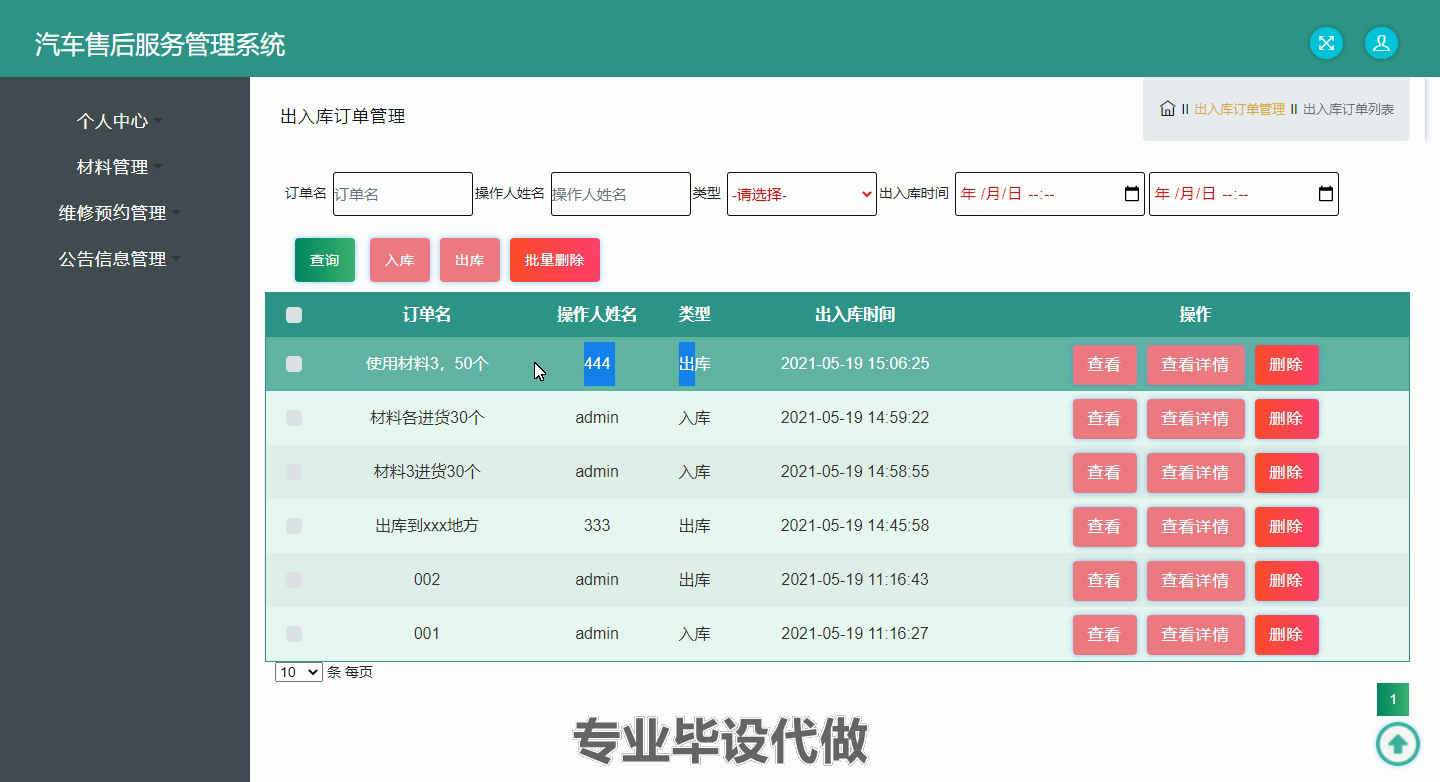Image resolution: width=1440 pixels, height=782 pixels.
Task: Delete the 材料各进货30个 order
Action: coord(1287,419)
